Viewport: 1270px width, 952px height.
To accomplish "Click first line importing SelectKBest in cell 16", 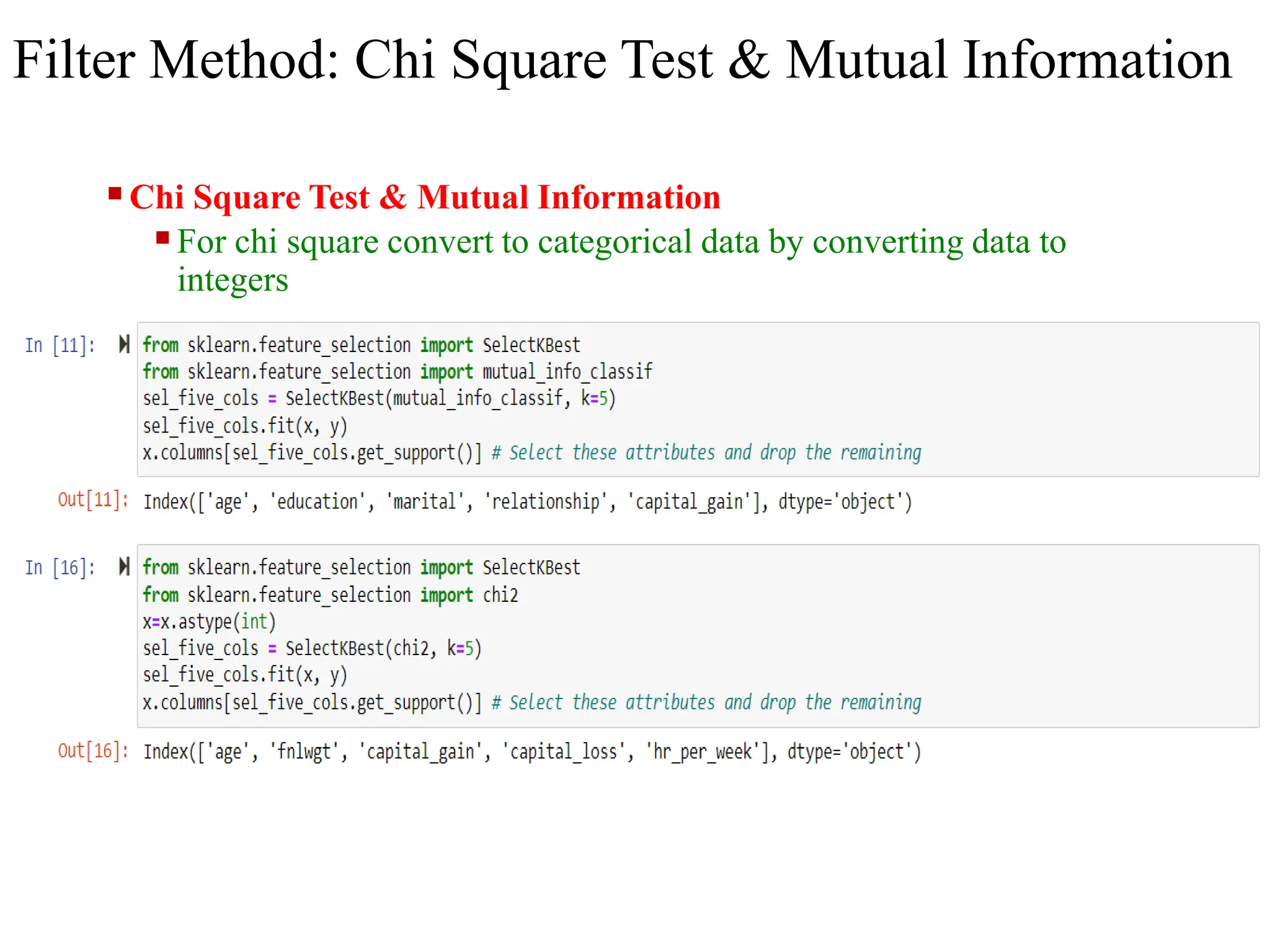I will [362, 568].
